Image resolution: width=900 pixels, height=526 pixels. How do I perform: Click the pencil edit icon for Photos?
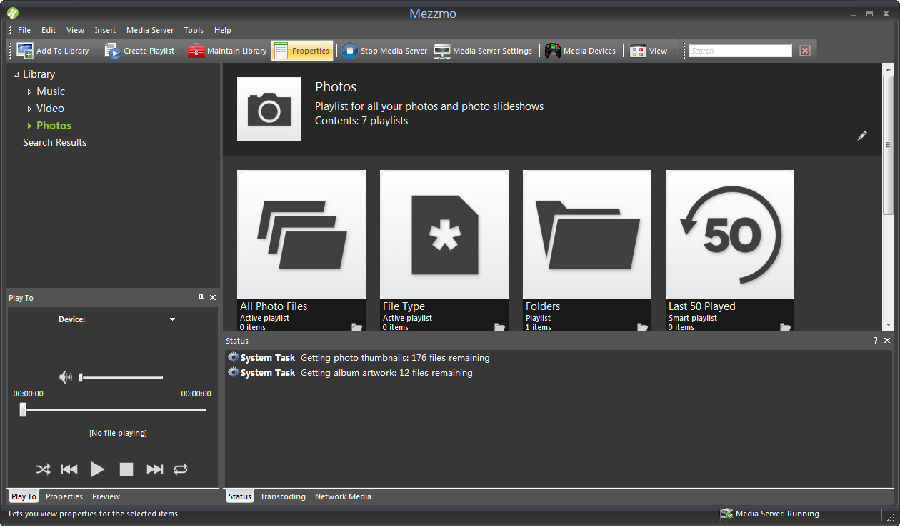862,136
